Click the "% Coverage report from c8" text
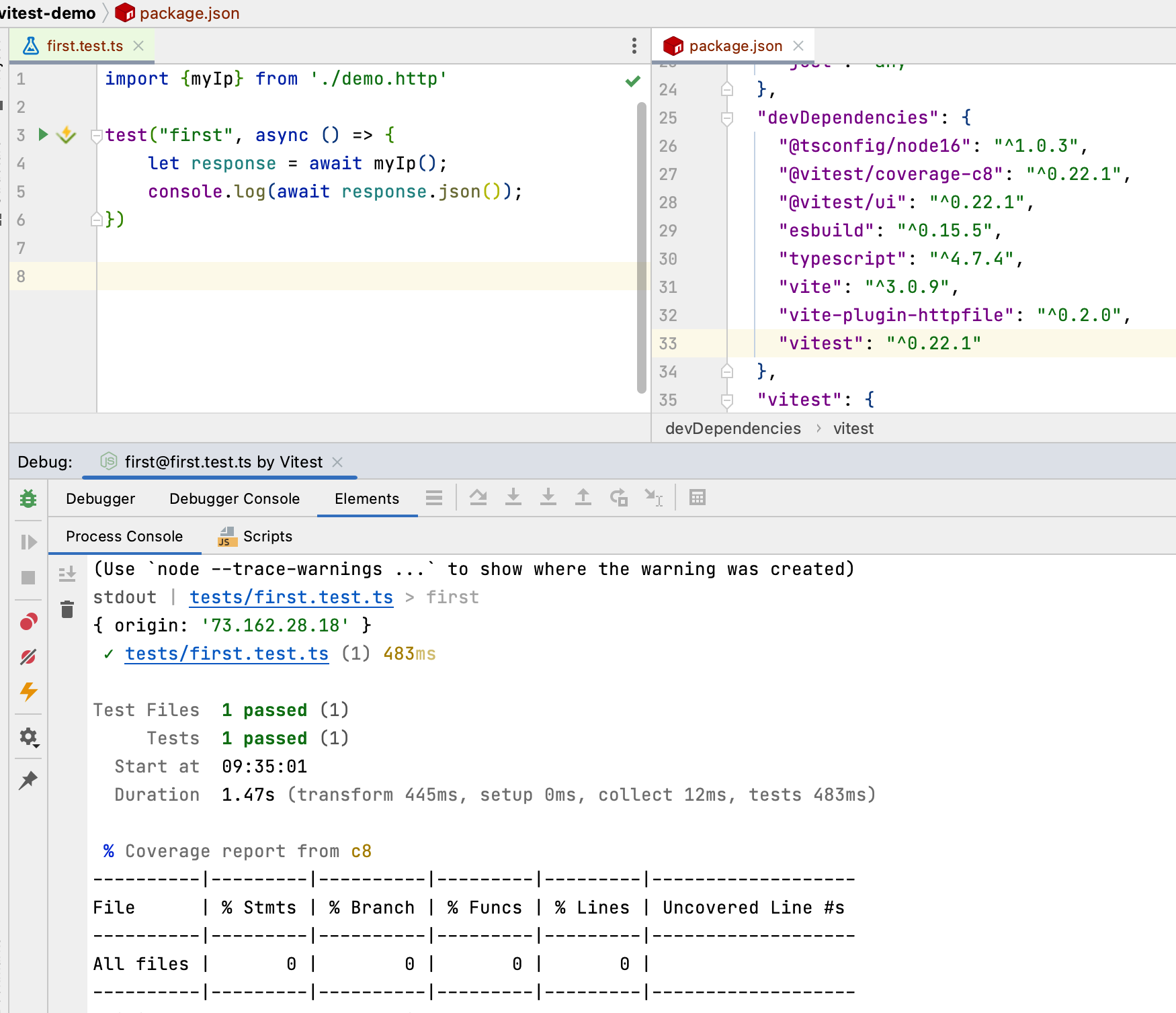 pyautogui.click(x=237, y=851)
